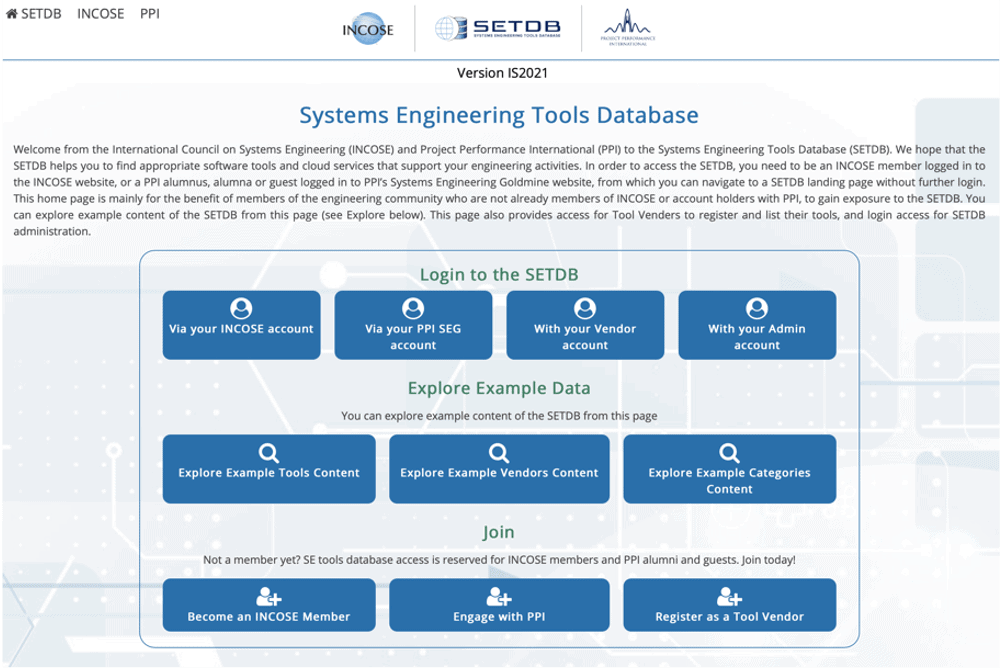Screen dimensions: 1005x672
Task: Open Engage with PPI
Action: [499, 605]
